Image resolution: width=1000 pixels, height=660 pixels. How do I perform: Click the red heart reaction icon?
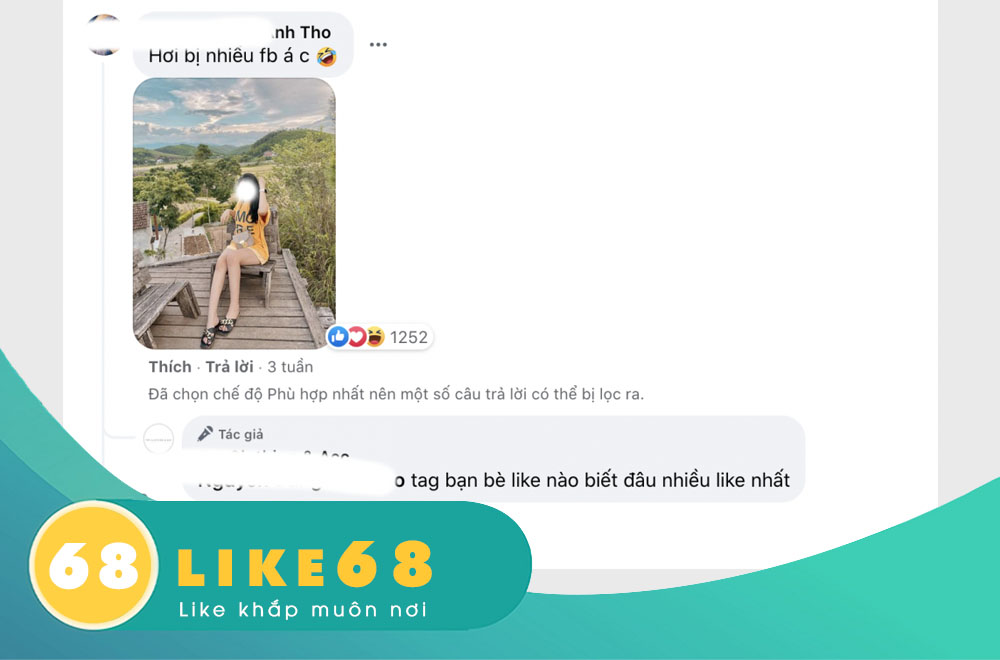357,337
